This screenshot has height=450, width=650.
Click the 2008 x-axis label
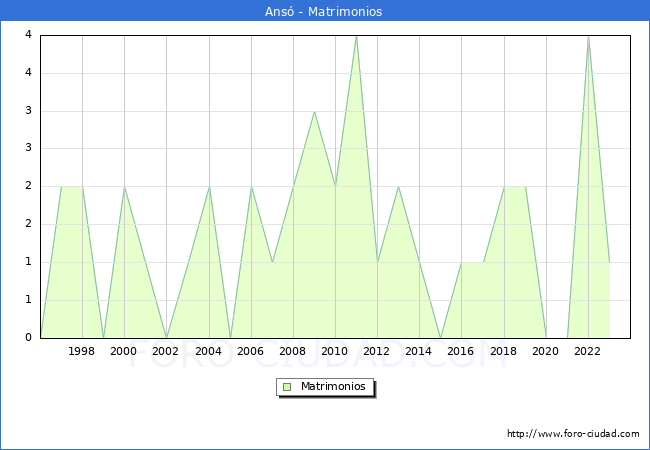click(x=293, y=351)
